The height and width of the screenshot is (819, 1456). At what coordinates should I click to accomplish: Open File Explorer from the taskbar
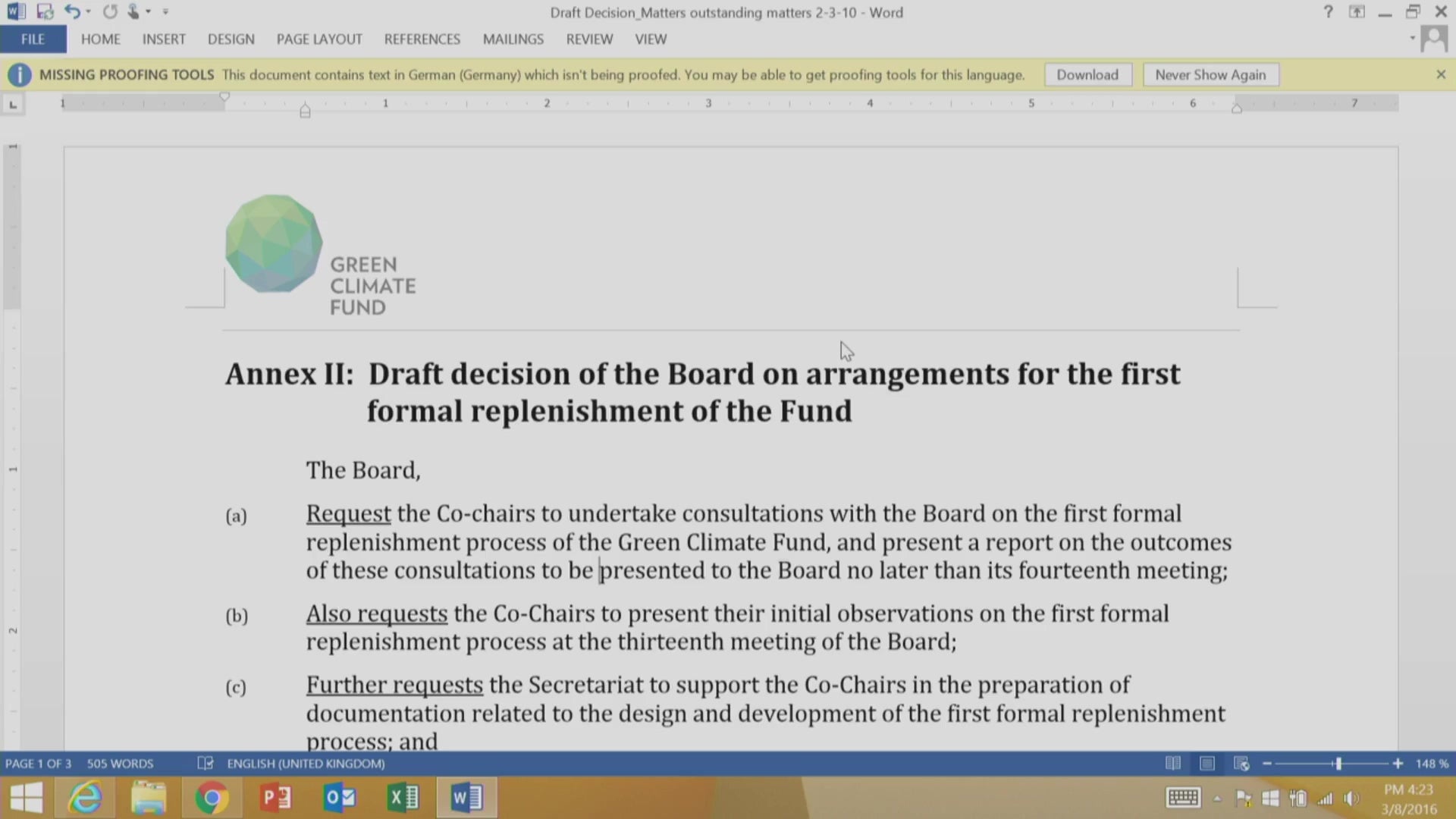click(149, 798)
